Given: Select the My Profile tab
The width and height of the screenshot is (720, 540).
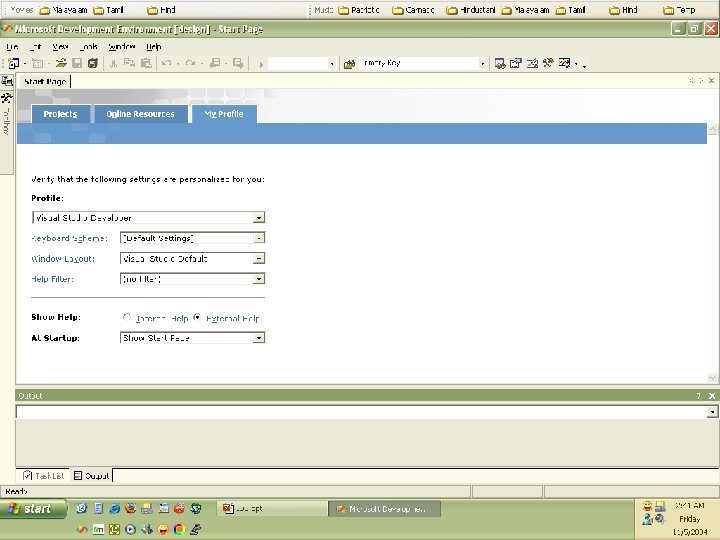Looking at the screenshot, I should click(x=224, y=114).
